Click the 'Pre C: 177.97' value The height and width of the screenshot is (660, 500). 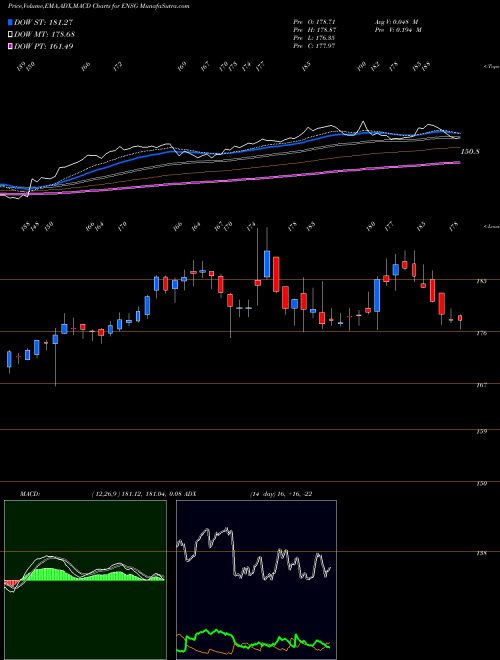(314, 46)
